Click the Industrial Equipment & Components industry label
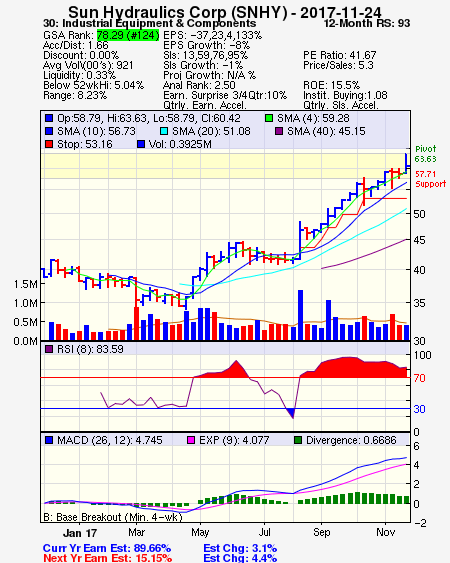Viewport: 450px width, 563px height. (150, 24)
